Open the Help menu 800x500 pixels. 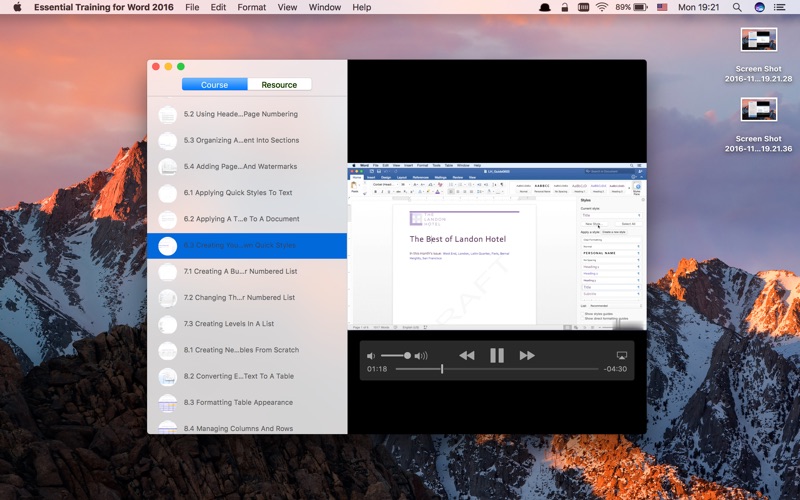click(x=361, y=7)
